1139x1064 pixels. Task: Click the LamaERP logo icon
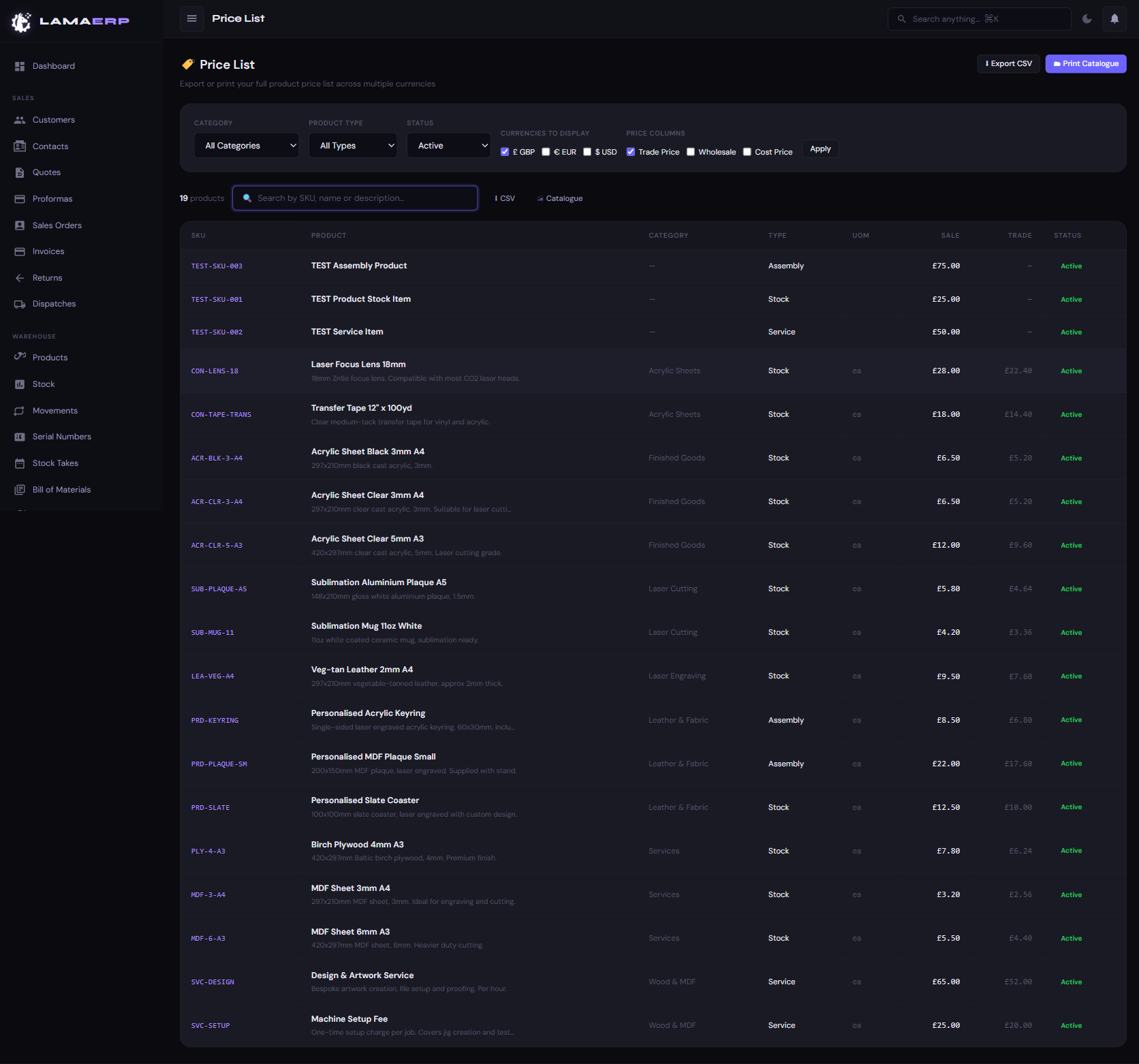click(x=21, y=22)
